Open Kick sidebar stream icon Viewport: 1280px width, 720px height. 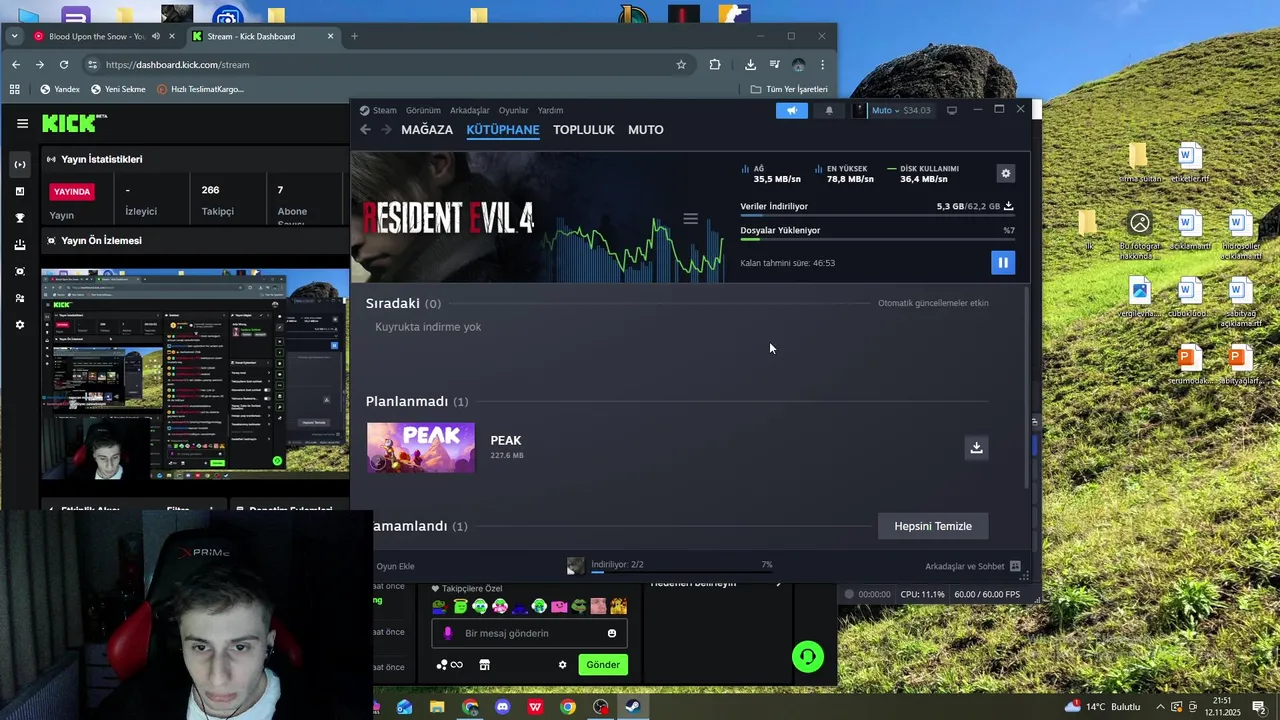(x=20, y=164)
